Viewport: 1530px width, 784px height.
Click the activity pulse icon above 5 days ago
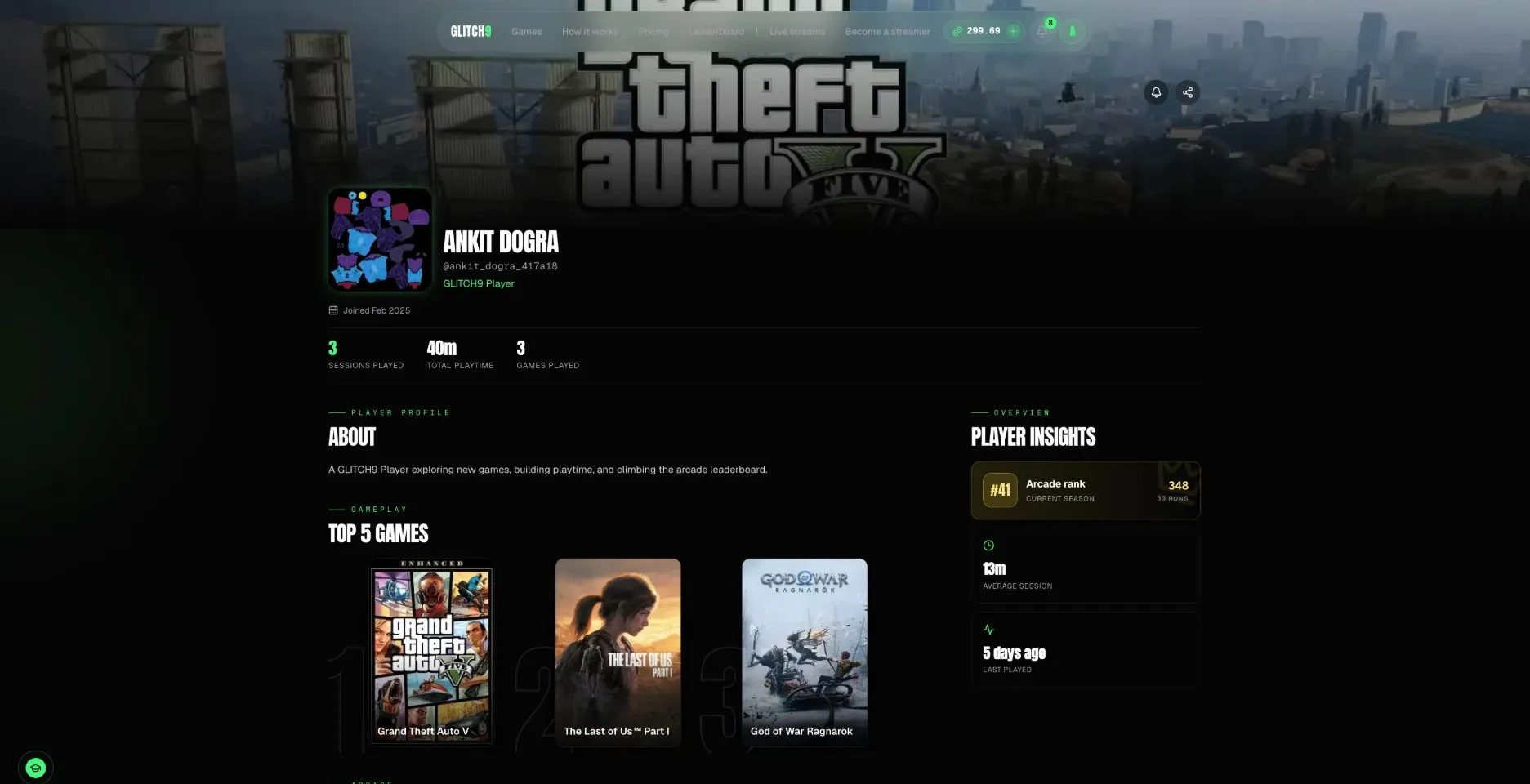click(988, 630)
